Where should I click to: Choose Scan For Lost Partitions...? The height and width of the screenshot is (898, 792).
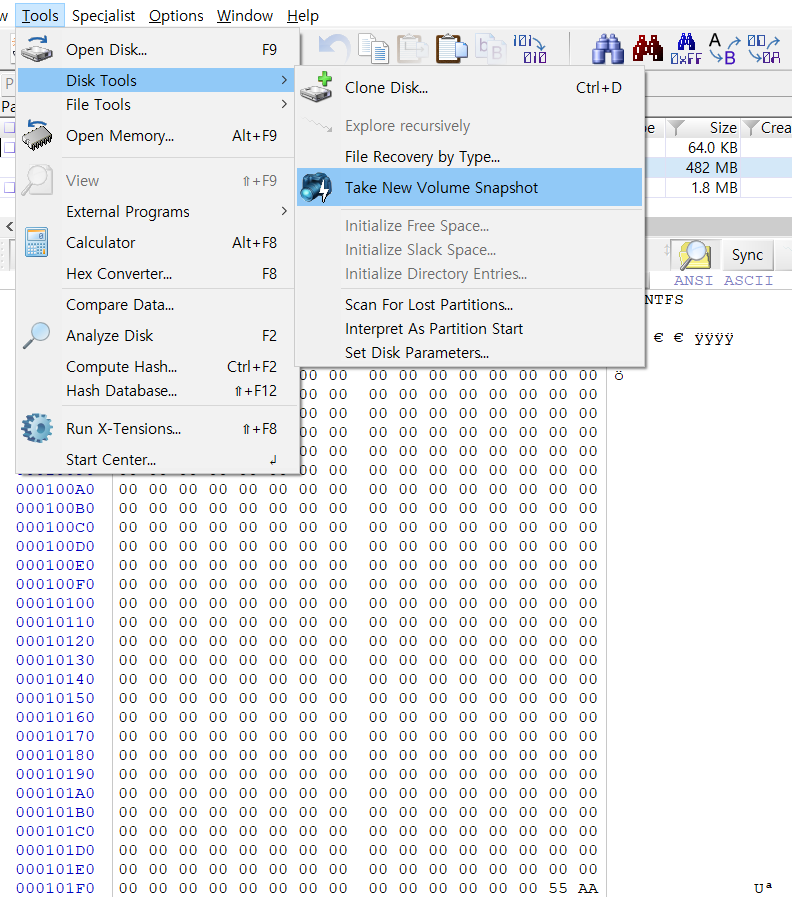pos(470,305)
